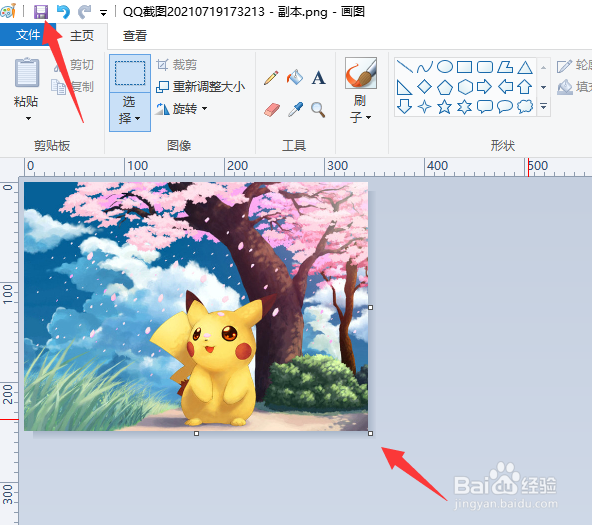Open the 旋转 dropdown

click(182, 109)
